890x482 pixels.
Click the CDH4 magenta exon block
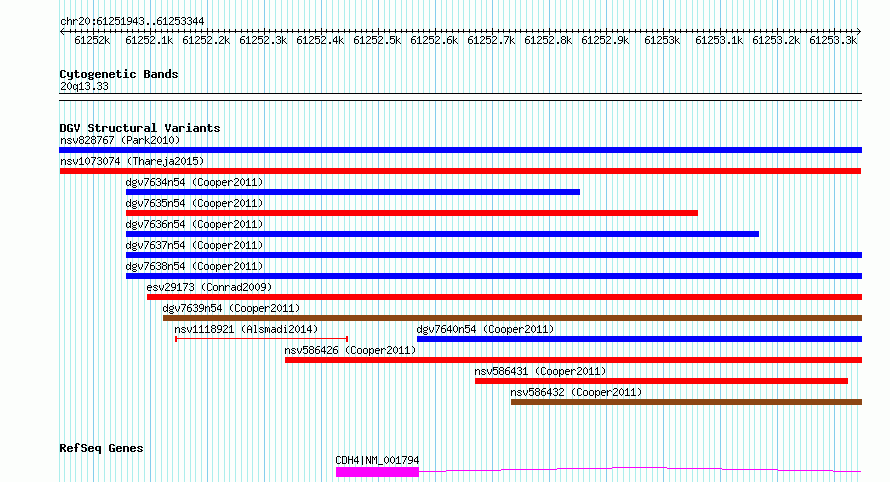coord(377,472)
